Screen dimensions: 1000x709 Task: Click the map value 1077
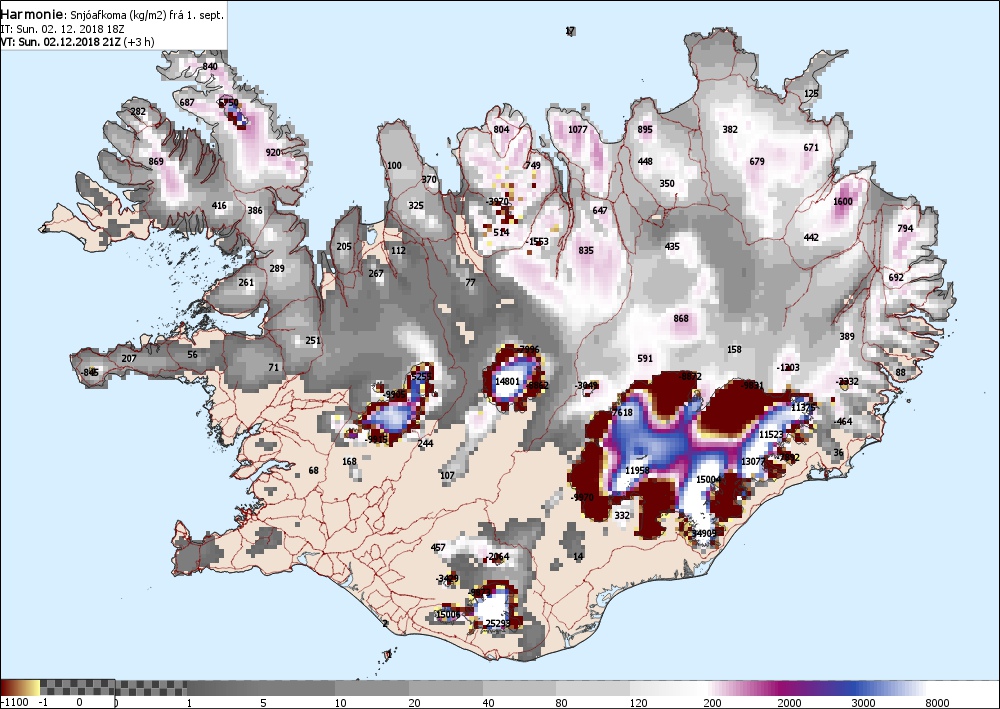click(x=577, y=129)
